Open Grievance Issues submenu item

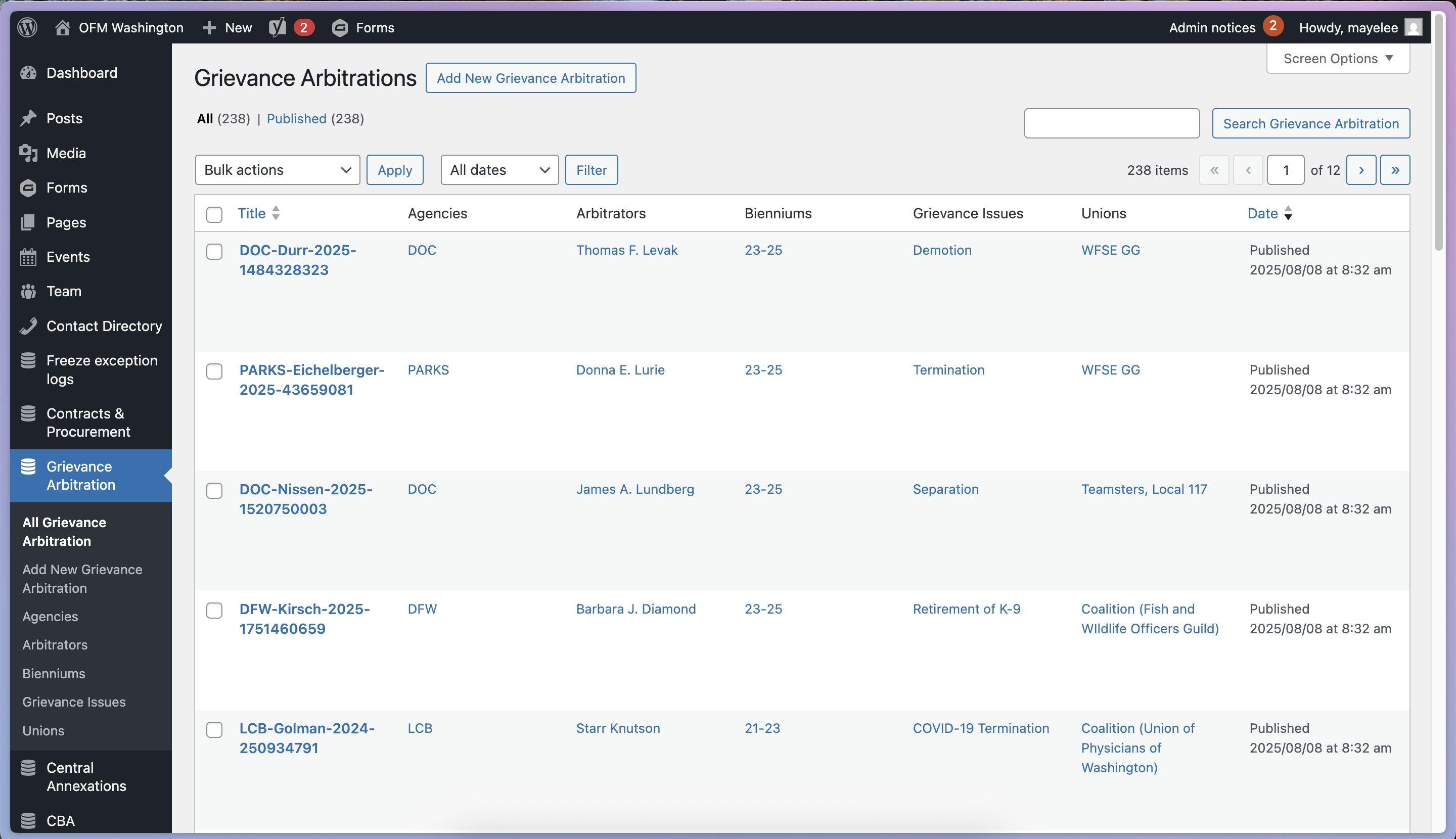click(x=74, y=702)
